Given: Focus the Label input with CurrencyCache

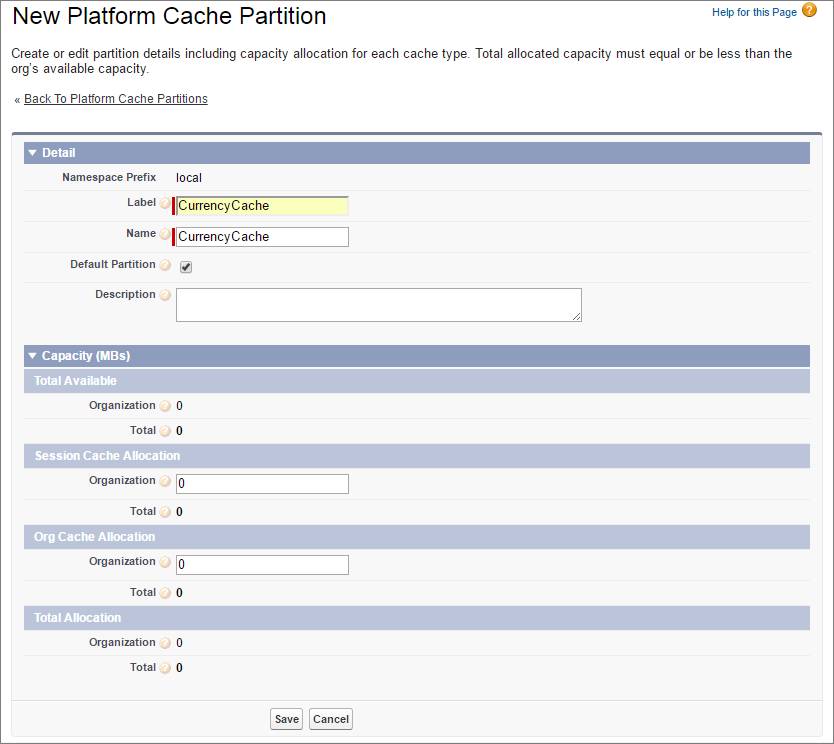Looking at the screenshot, I should point(262,206).
